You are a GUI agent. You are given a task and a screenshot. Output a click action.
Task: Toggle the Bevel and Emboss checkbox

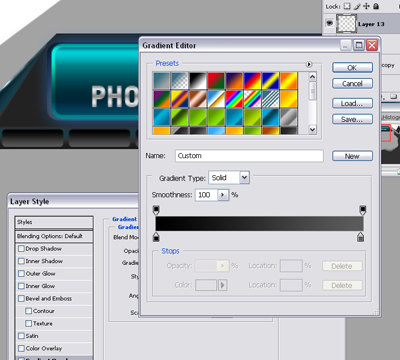click(21, 298)
